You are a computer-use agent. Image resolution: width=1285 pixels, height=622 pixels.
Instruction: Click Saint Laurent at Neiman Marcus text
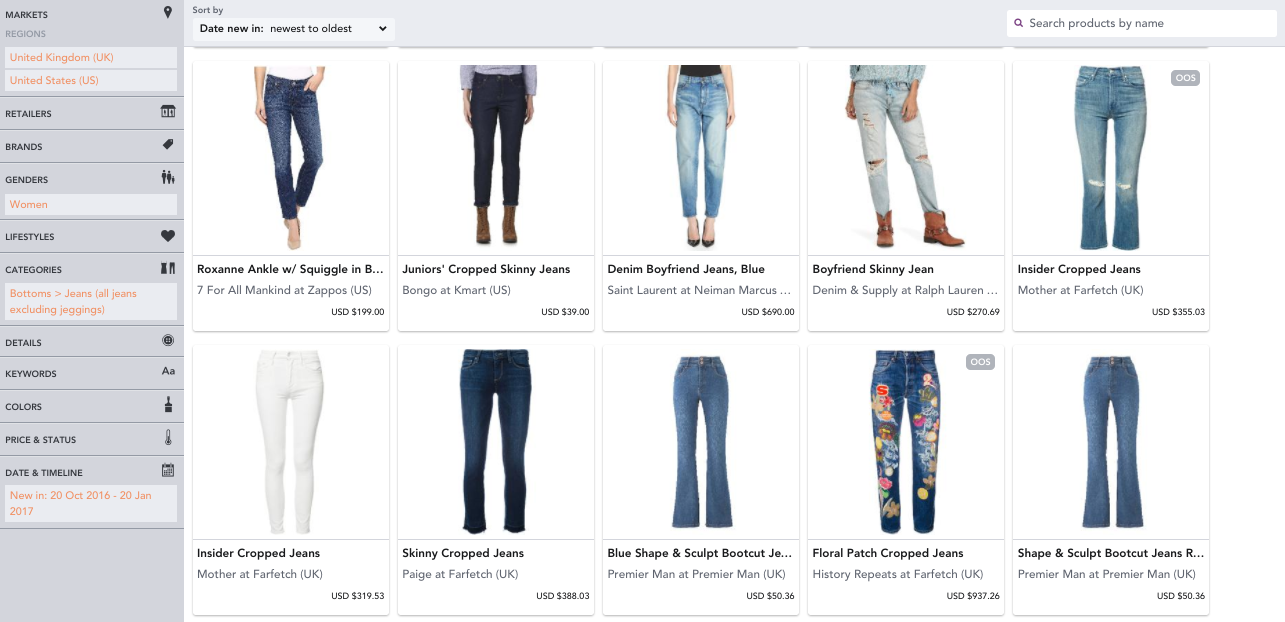(700, 290)
